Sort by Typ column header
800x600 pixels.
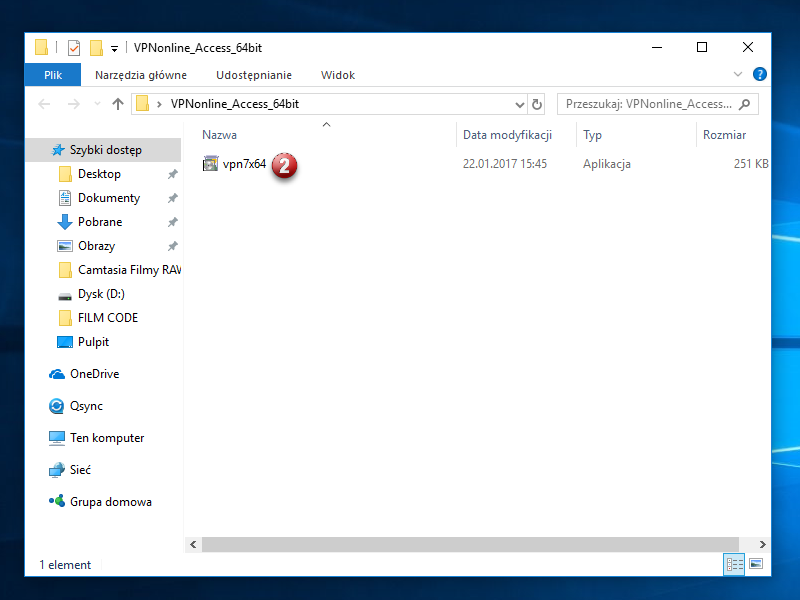coord(592,135)
